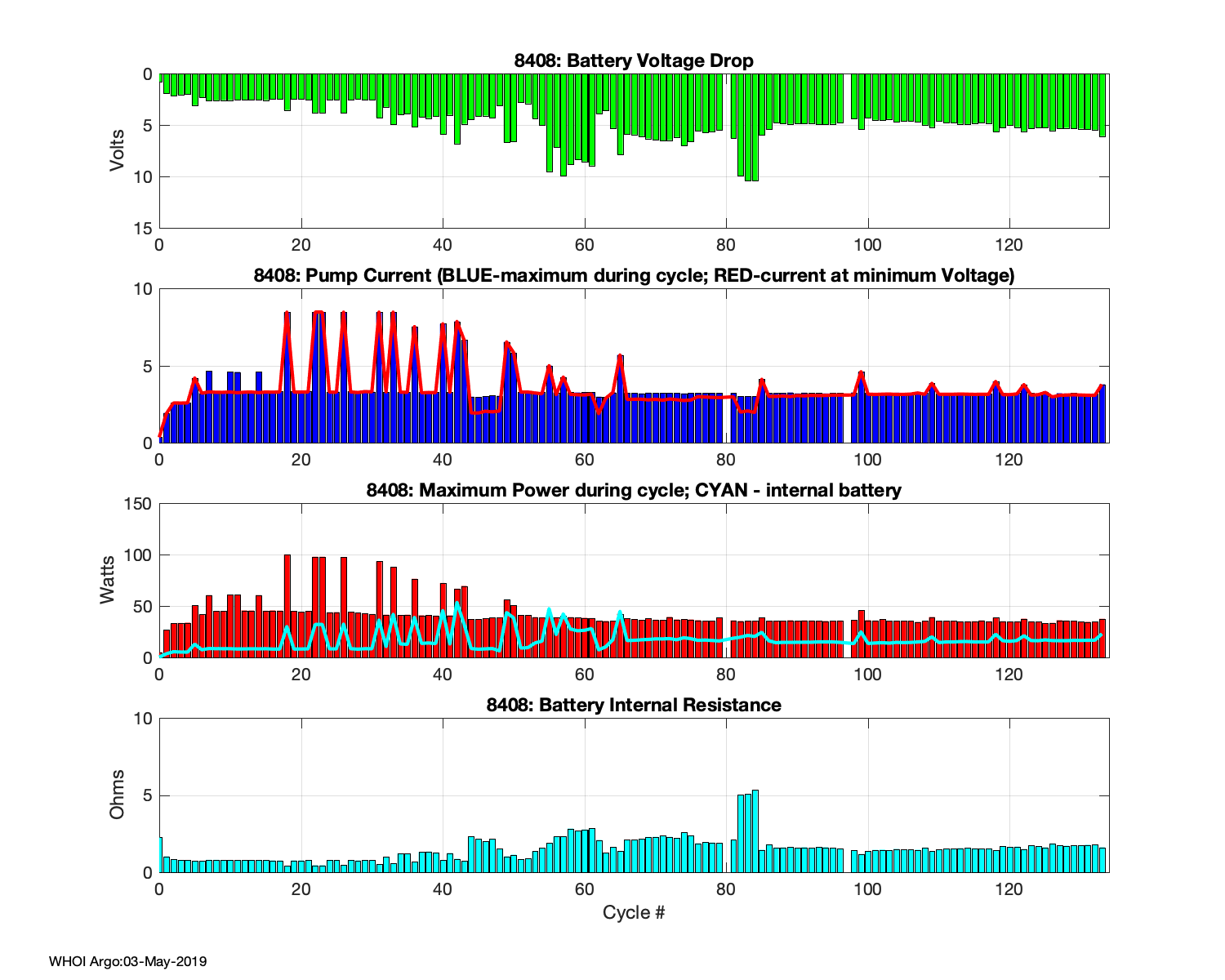The height and width of the screenshot is (980, 1225).
Task: Click the tallest red bar in Maximum Power chart
Action: 287,606
